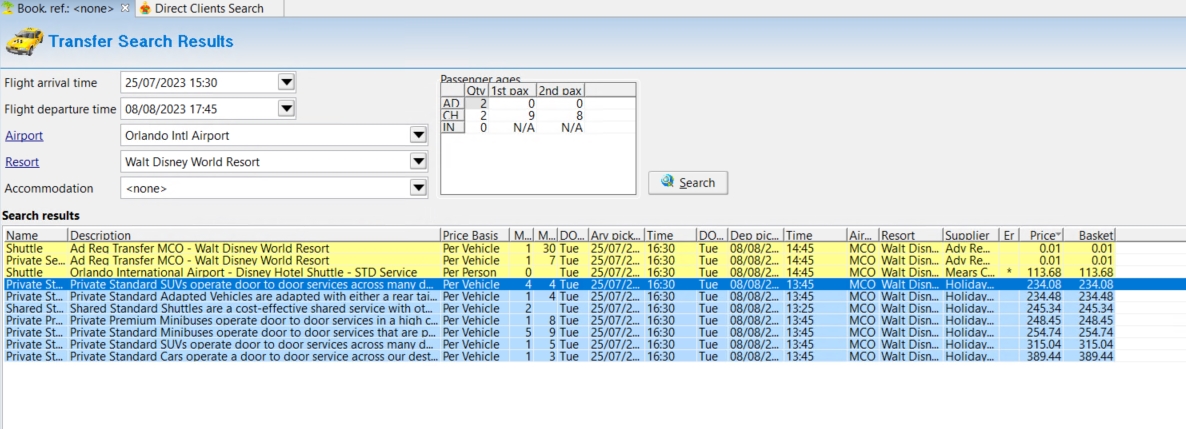
Task: Click the Basket column header
Action: click(x=1091, y=235)
